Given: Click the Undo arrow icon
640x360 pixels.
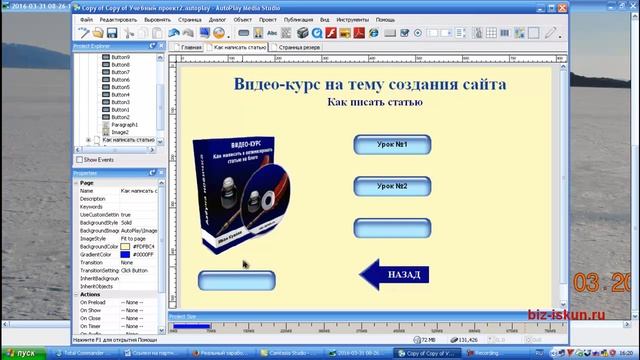Looking at the screenshot, I should tap(174, 33).
